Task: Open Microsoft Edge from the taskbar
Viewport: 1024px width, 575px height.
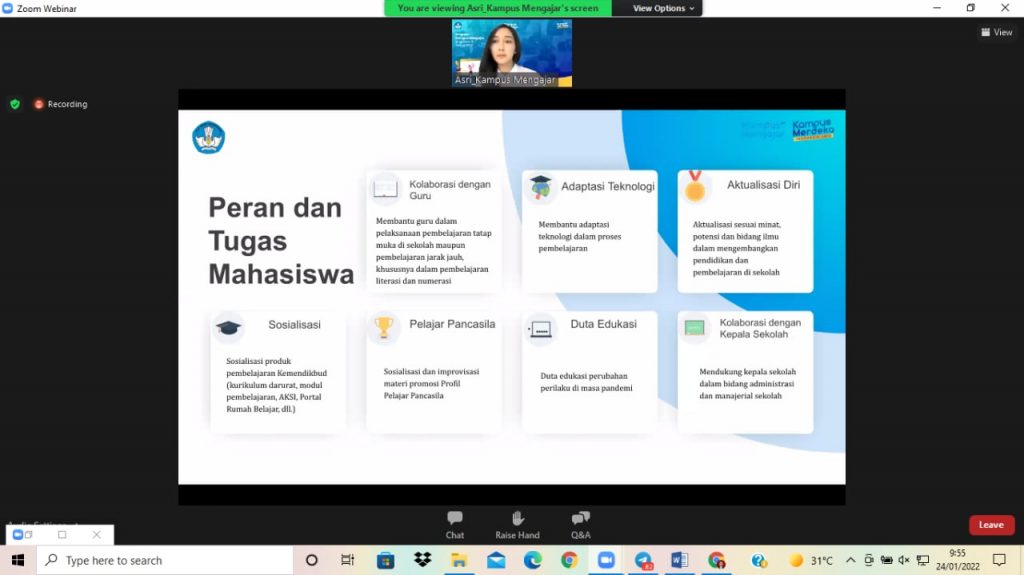Action: [x=532, y=560]
